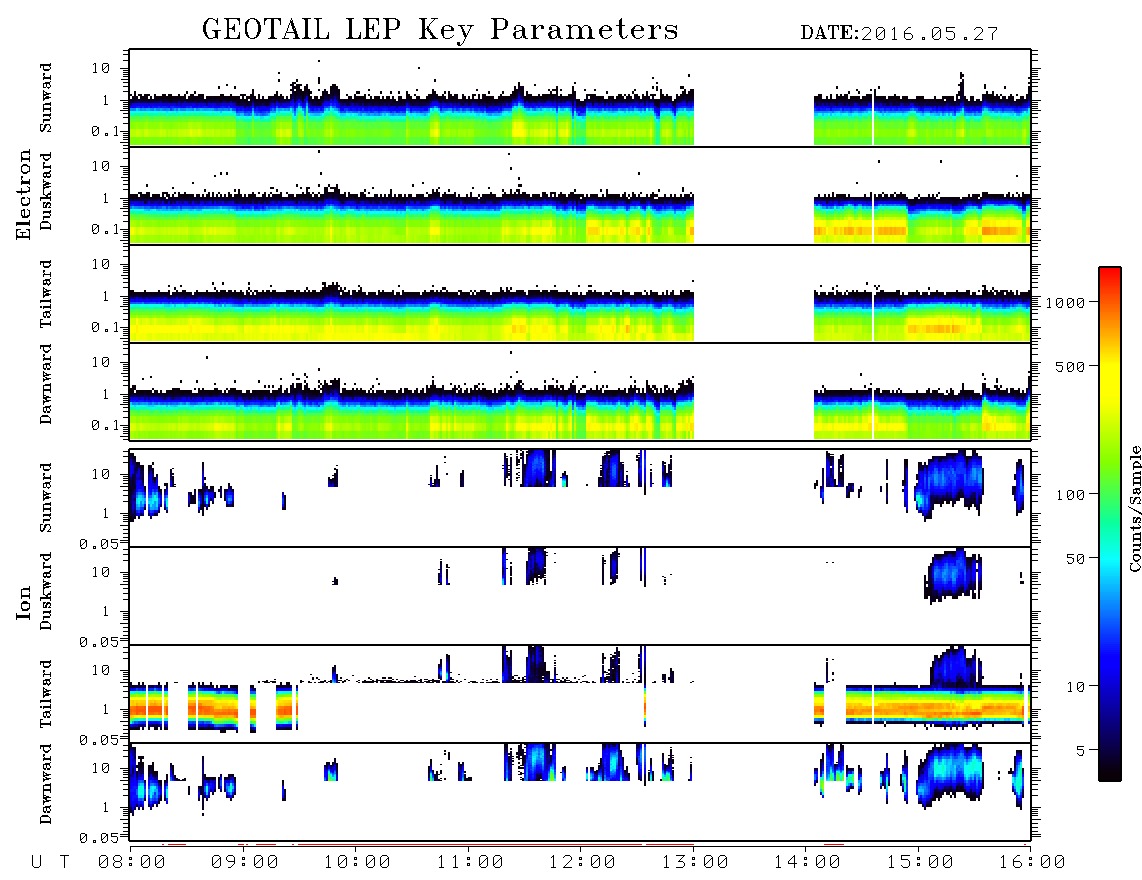
Task: Click the Electron Tailward spectrogram panel
Action: 580,294
